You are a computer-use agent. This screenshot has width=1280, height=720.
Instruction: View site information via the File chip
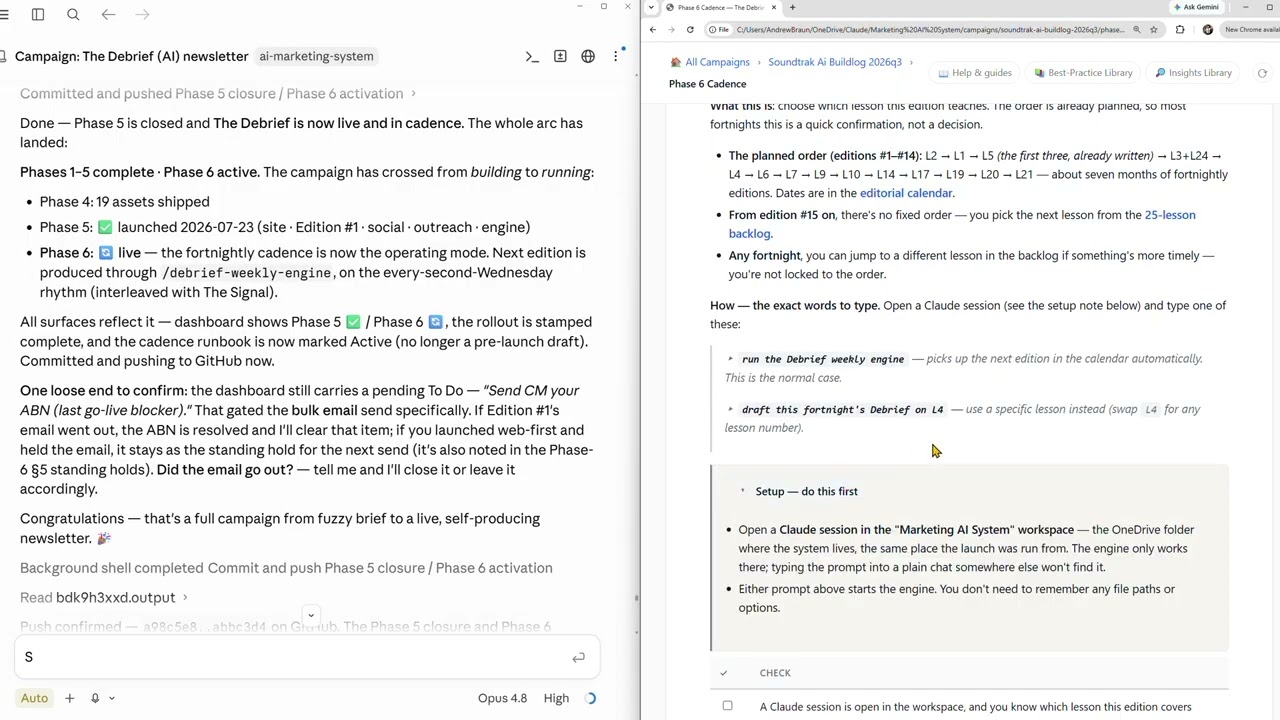pos(718,30)
